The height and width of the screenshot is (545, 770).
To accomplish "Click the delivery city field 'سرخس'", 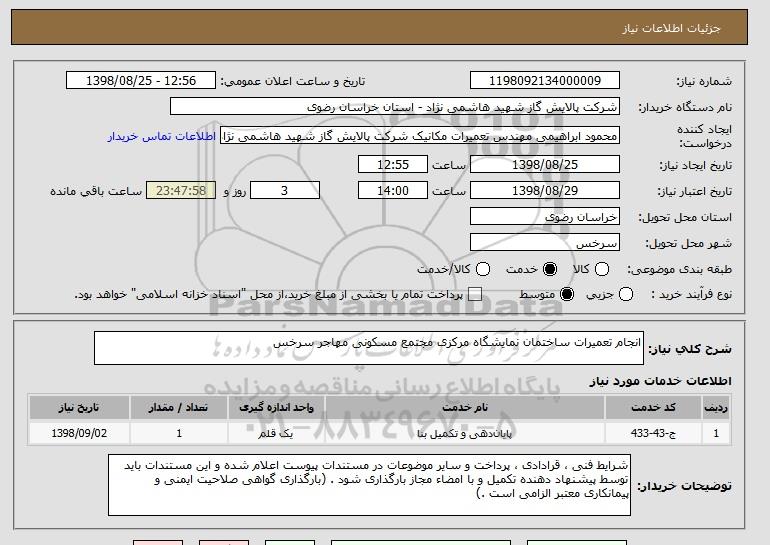I will pos(544,242).
